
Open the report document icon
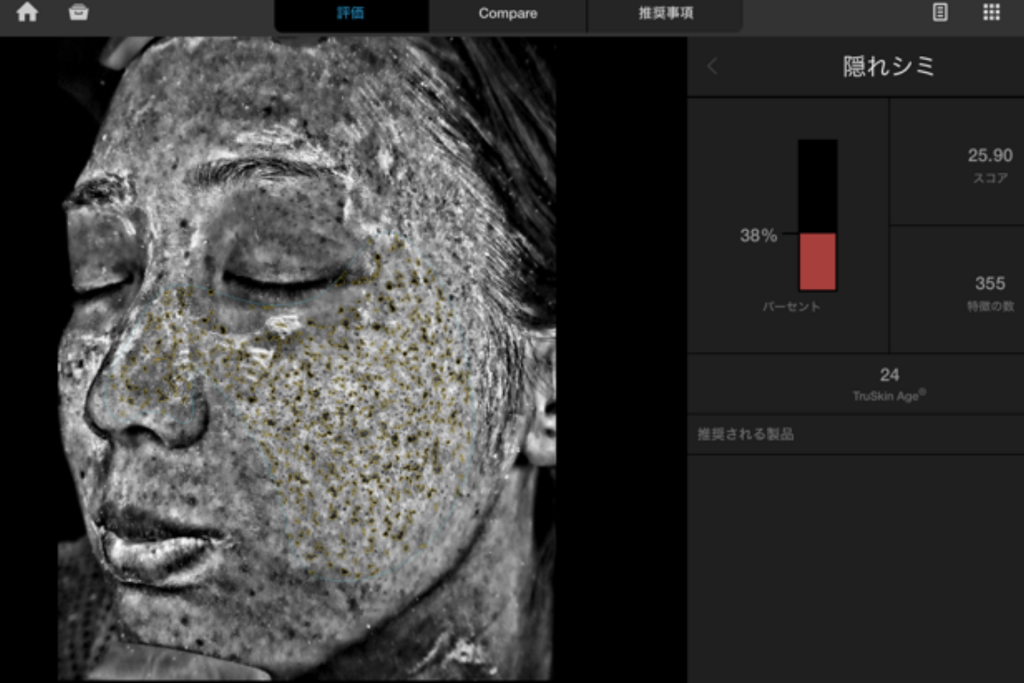940,13
